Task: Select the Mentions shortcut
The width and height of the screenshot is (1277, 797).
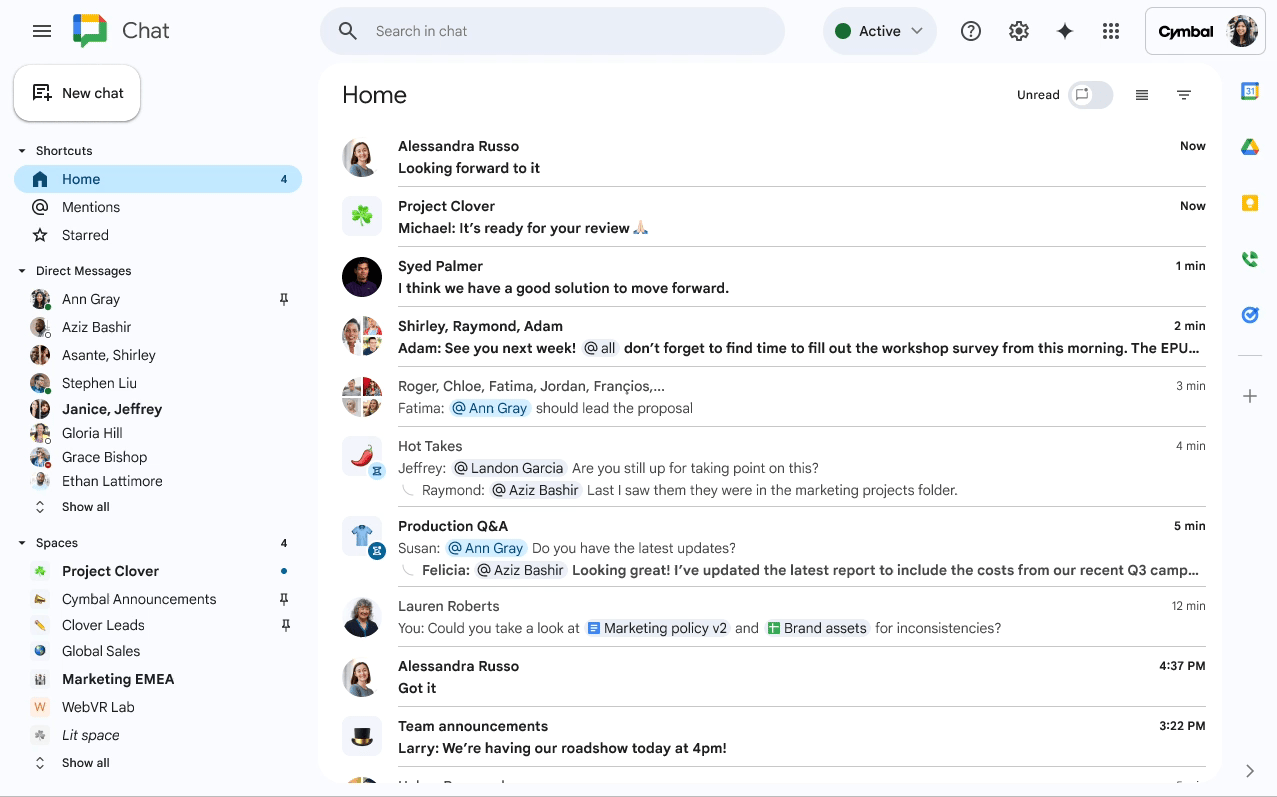Action: coord(91,207)
